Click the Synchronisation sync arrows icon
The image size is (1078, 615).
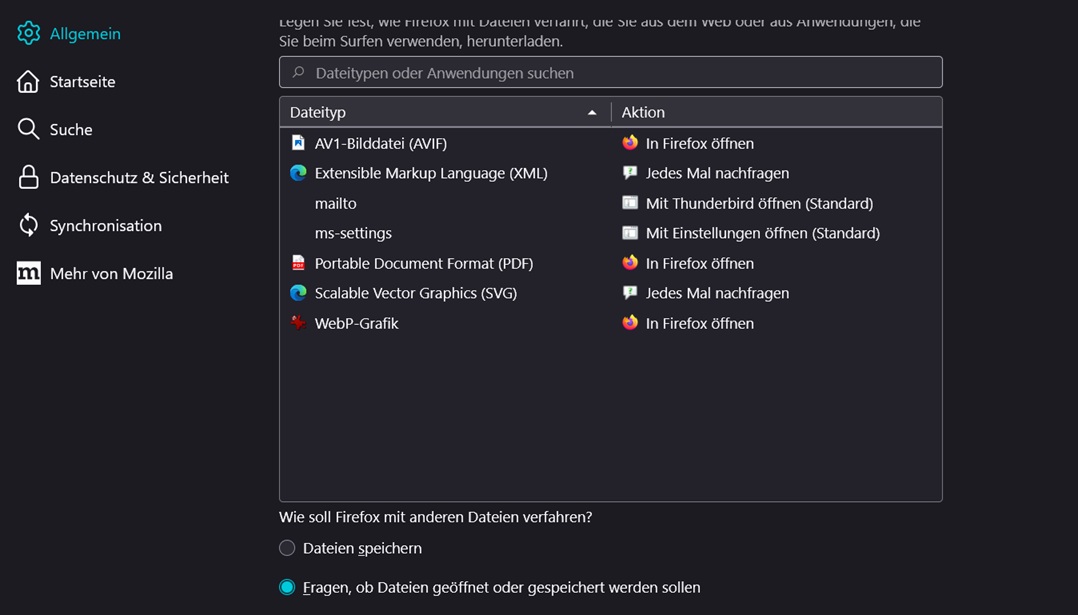(28, 225)
